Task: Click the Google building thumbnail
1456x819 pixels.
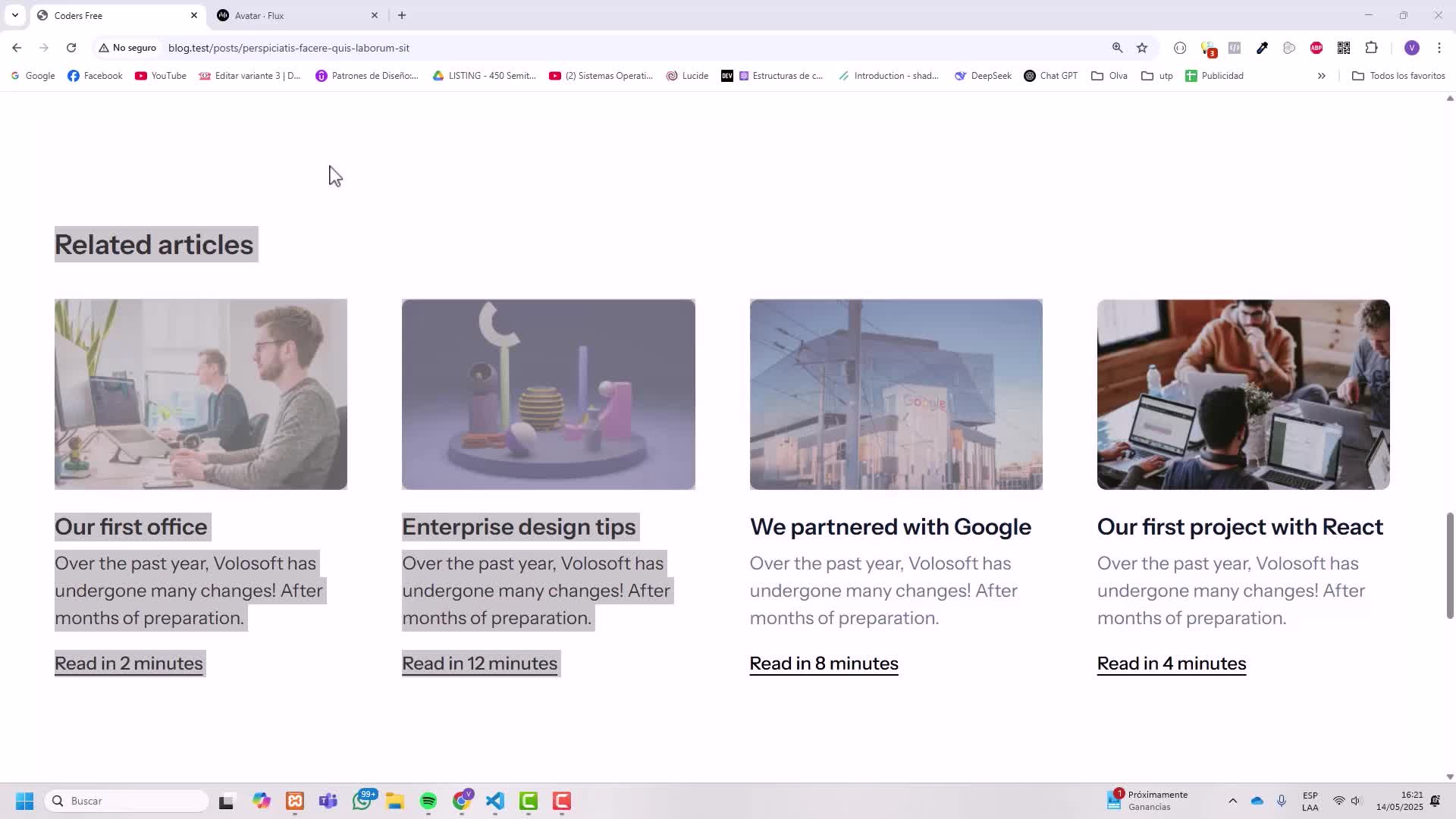Action: (x=896, y=394)
